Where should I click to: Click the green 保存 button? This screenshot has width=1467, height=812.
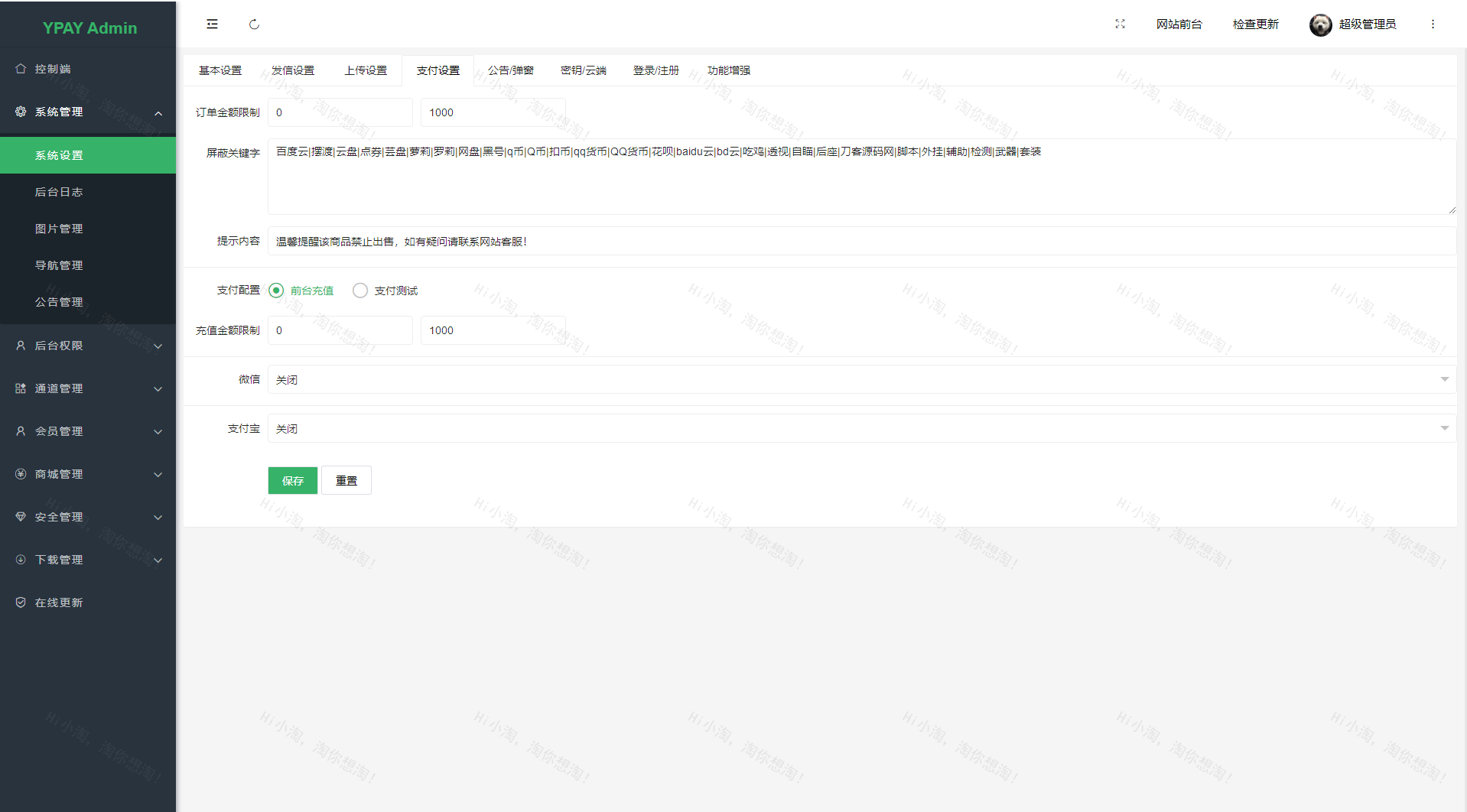tap(292, 481)
